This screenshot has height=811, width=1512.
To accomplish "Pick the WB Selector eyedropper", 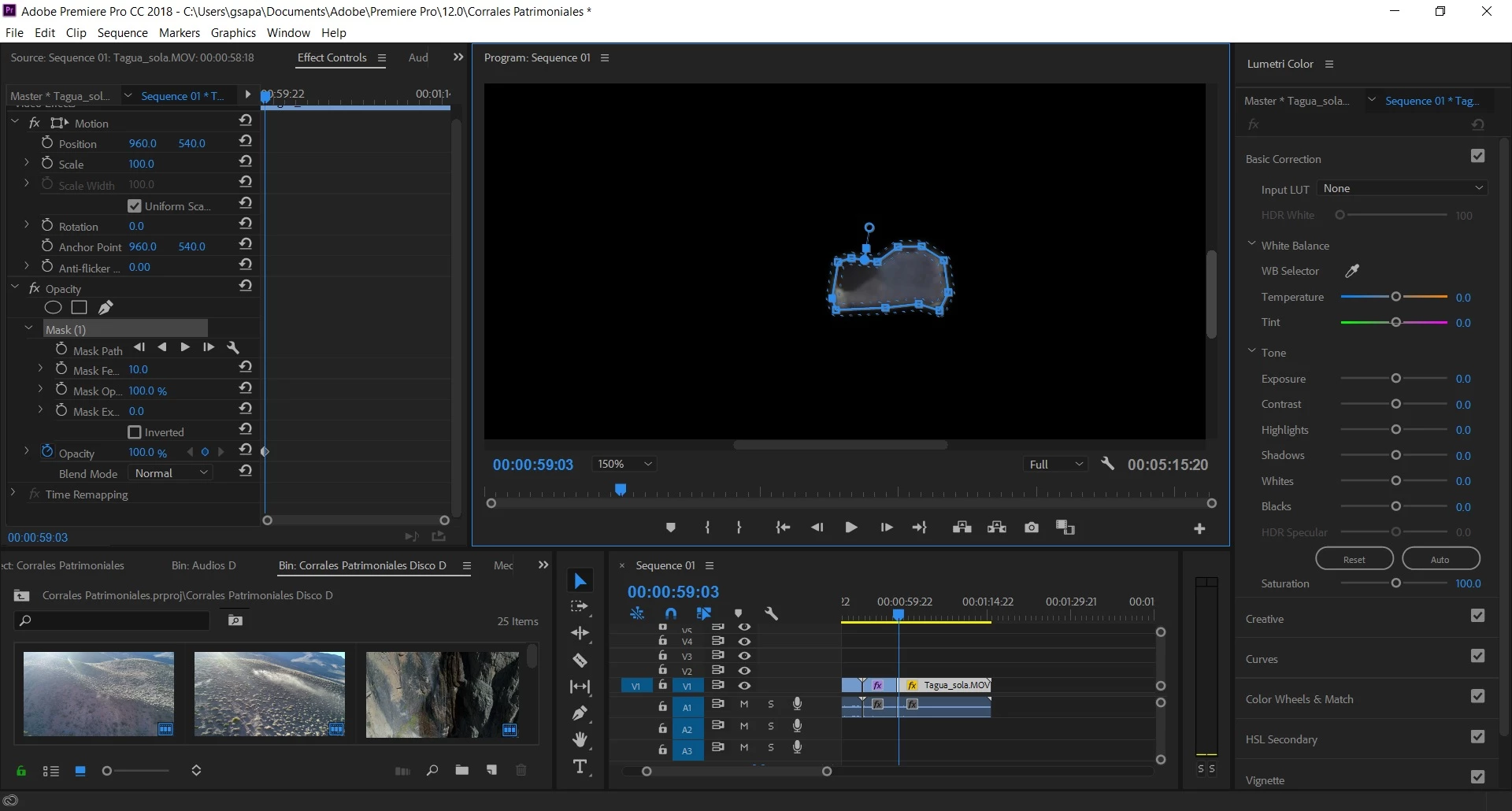I will [x=1351, y=271].
